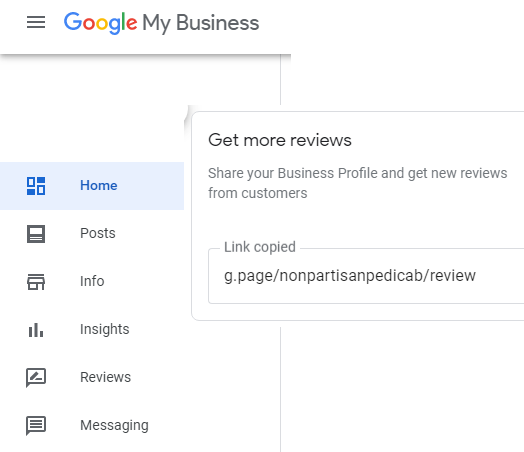The image size is (524, 452).
Task: Open the hamburger main menu
Action: pyautogui.click(x=36, y=22)
